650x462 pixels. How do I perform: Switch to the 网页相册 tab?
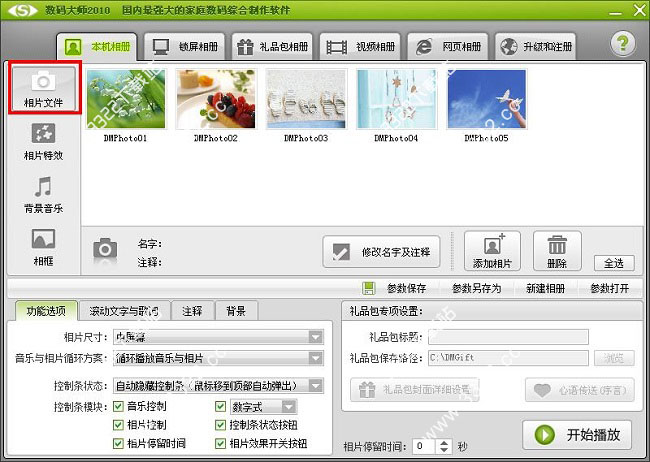tap(448, 46)
